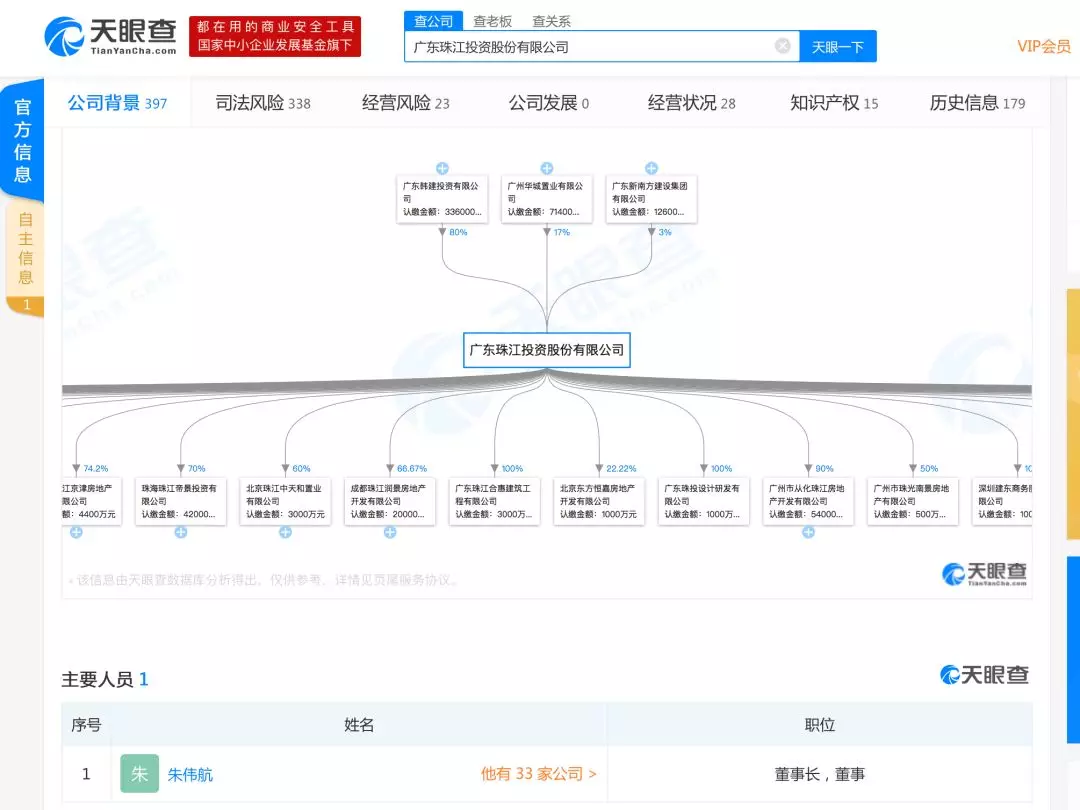Expand the node under 广州市从化珠江房地产开发有限公司
This screenshot has height=810, width=1080.
coord(808,533)
